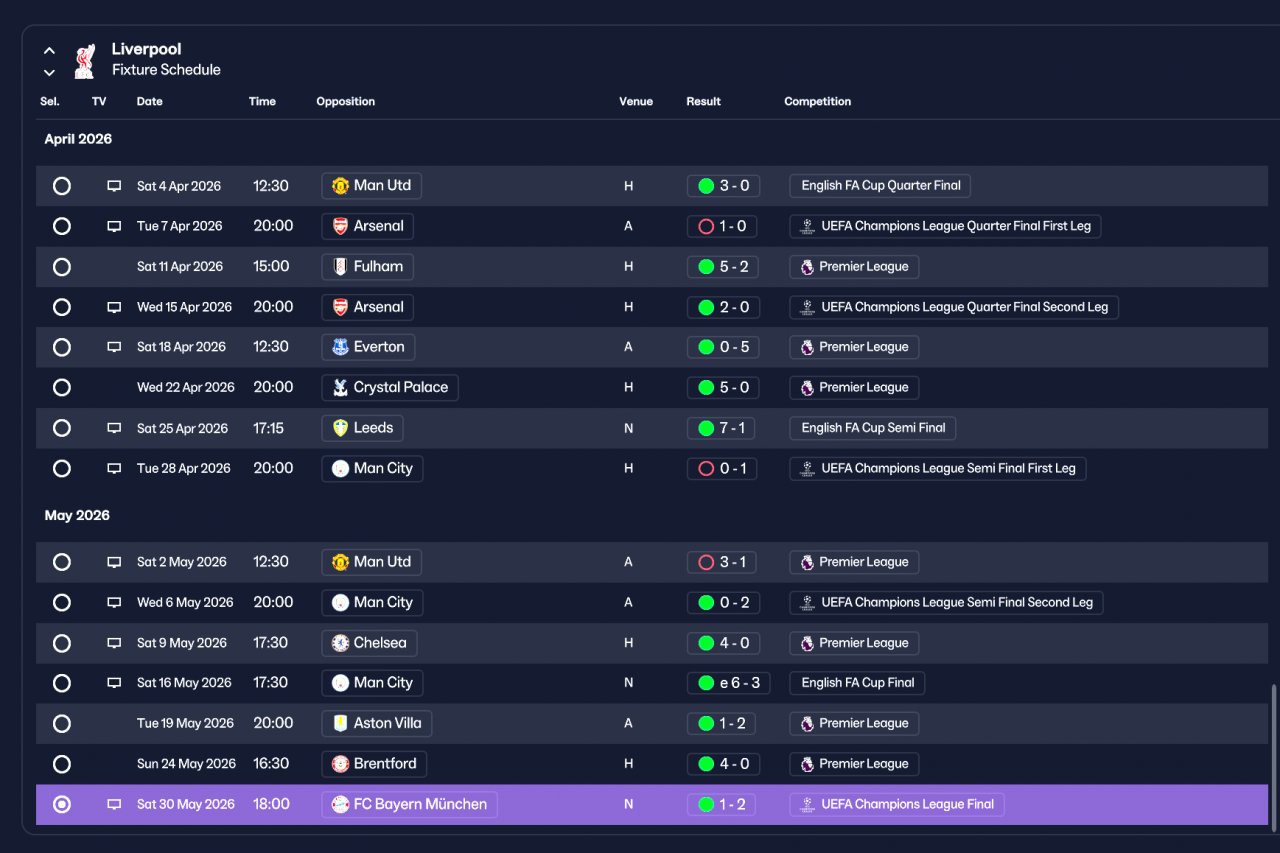Click TV icon for Sat 4 Apr fixture
The width and height of the screenshot is (1280, 853).
(114, 186)
